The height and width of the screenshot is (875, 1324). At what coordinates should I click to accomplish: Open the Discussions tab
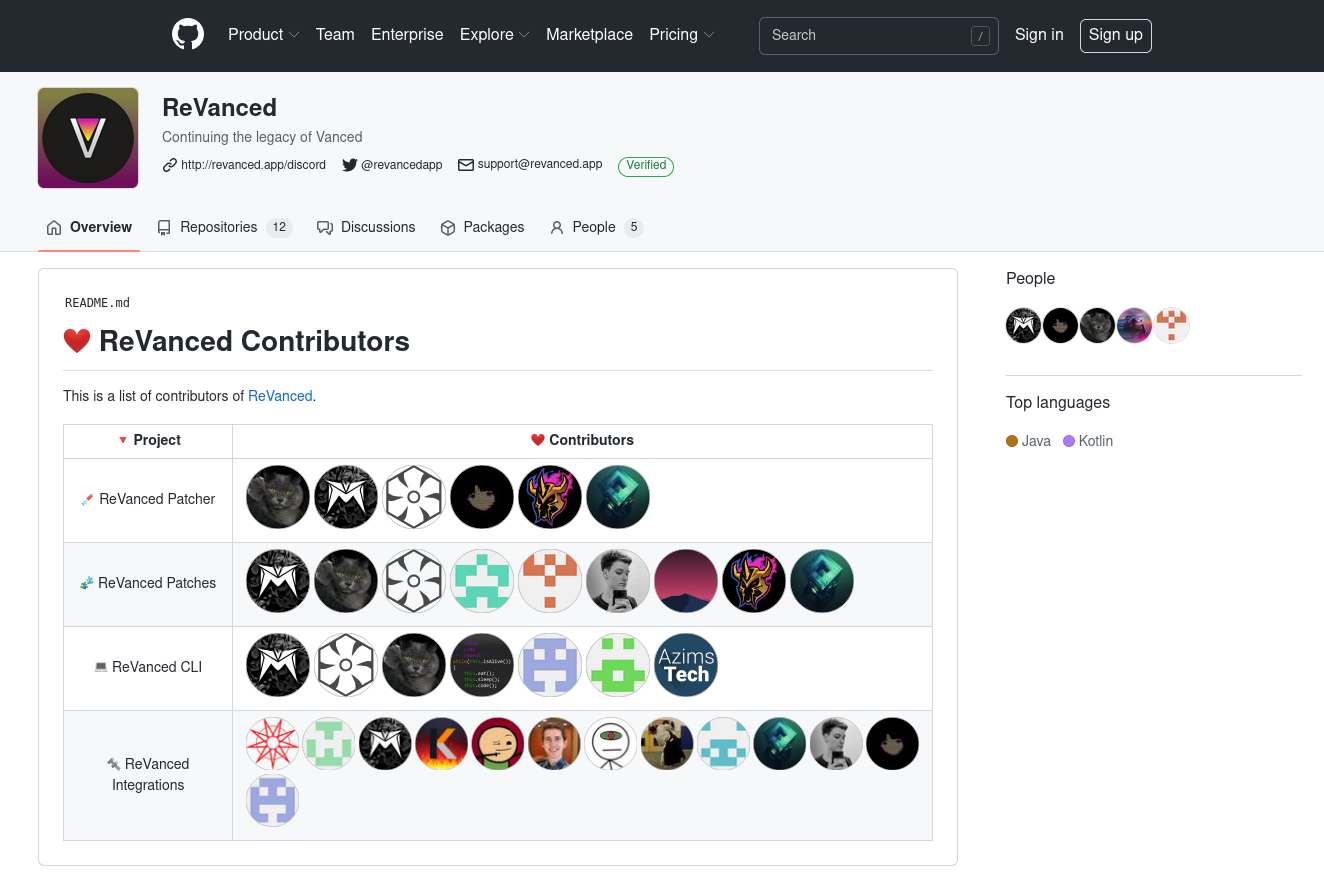pos(366,227)
